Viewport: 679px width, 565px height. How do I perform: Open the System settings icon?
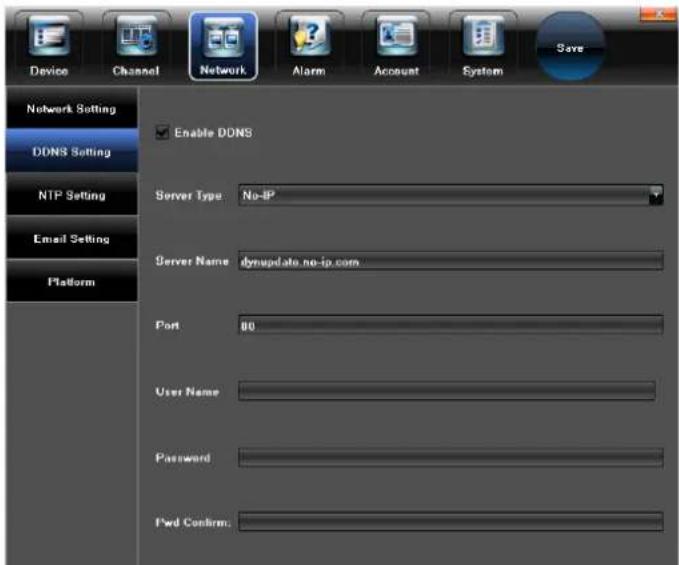pyautogui.click(x=483, y=46)
